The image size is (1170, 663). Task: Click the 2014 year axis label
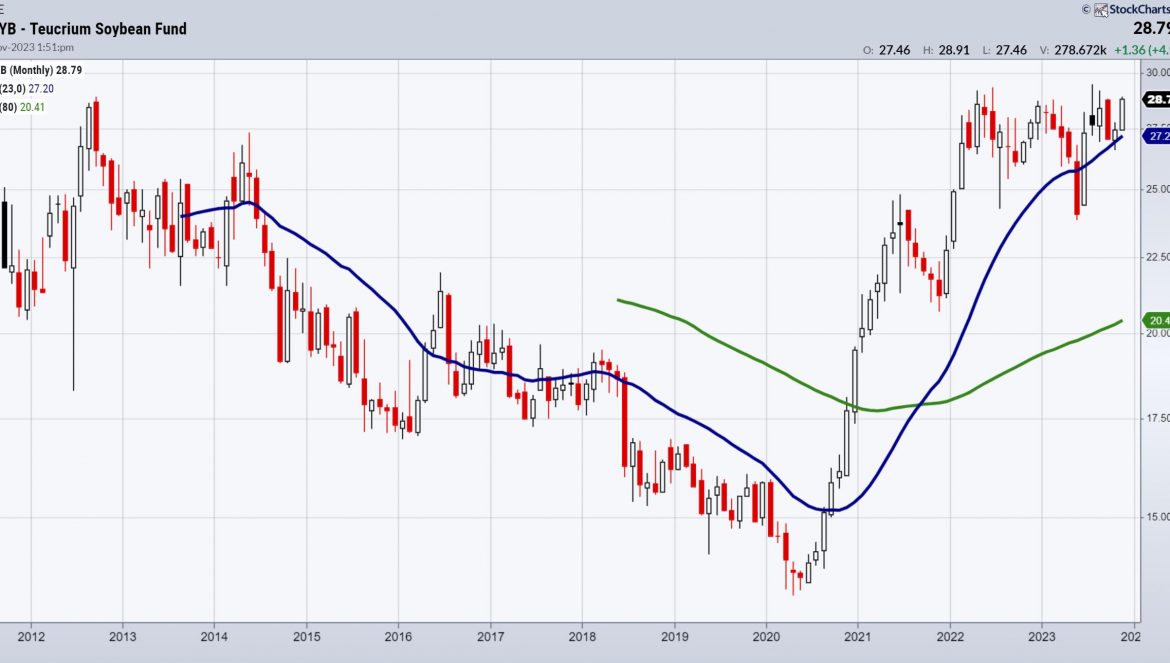[214, 637]
